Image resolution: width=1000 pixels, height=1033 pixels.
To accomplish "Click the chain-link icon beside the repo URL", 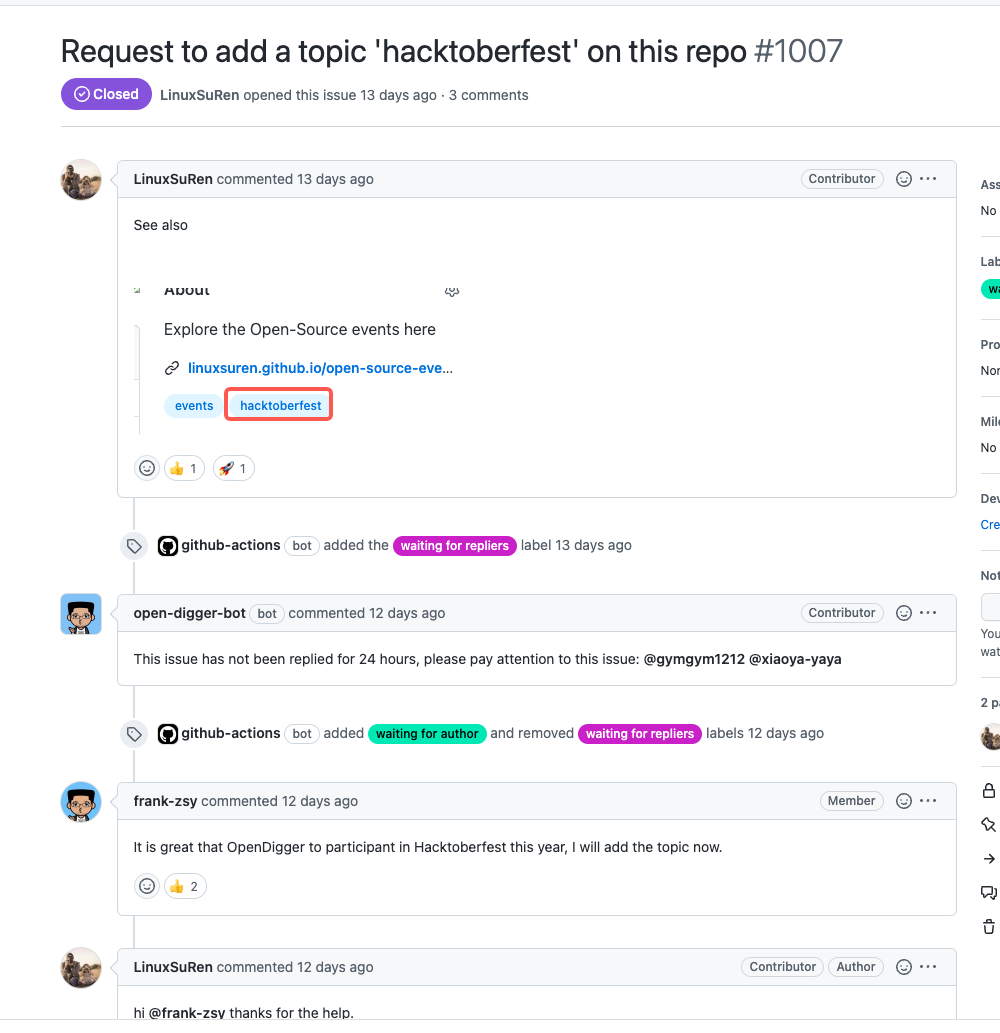I will tap(171, 367).
